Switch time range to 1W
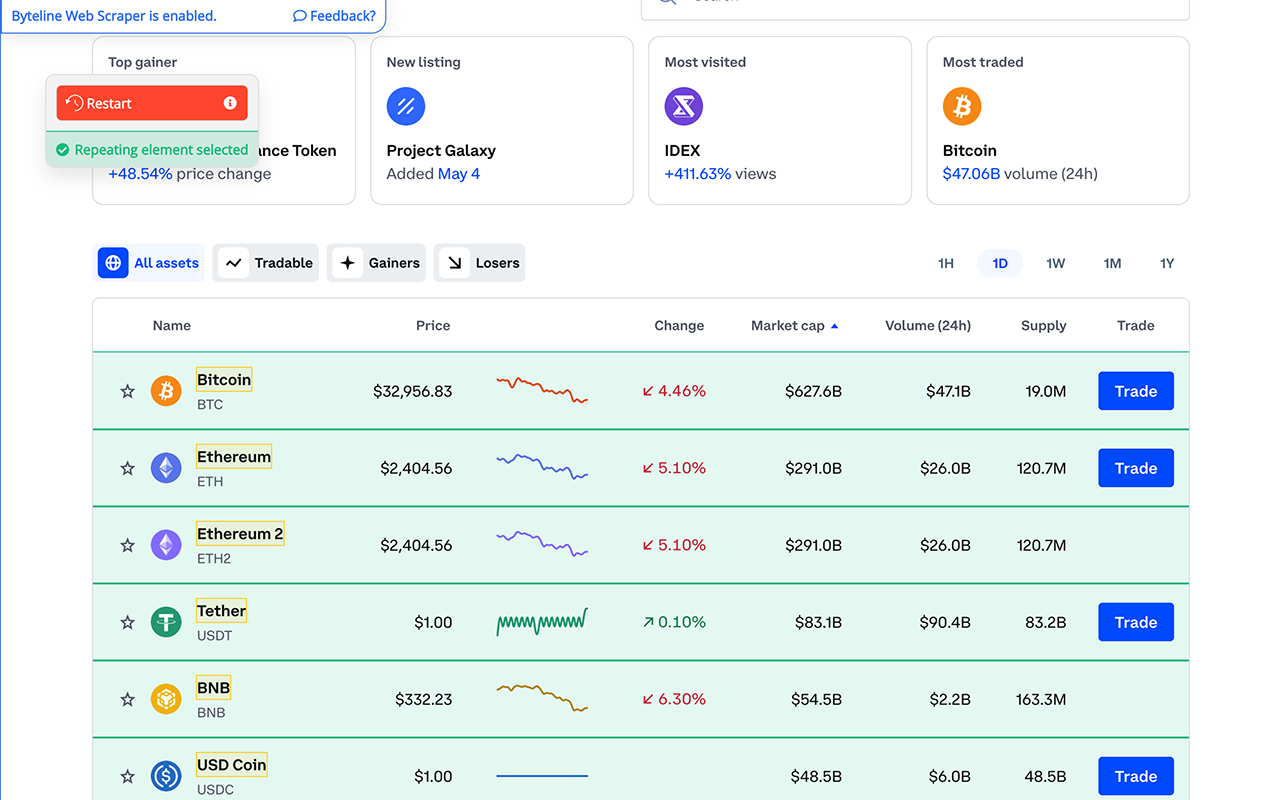Image resolution: width=1280 pixels, height=800 pixels. [x=1056, y=263]
